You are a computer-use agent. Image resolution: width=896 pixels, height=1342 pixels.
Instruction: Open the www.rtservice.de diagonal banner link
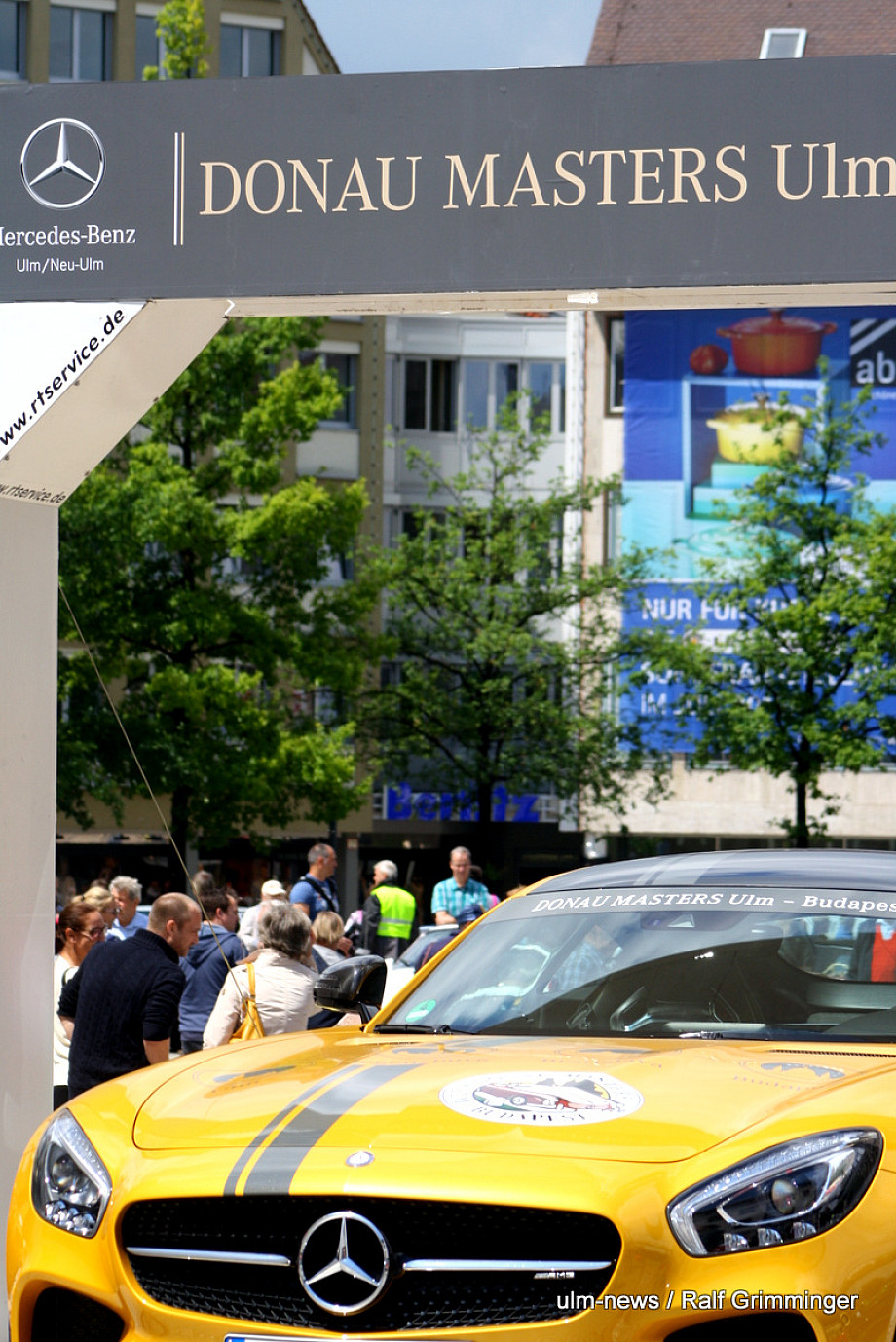[x=60, y=378]
